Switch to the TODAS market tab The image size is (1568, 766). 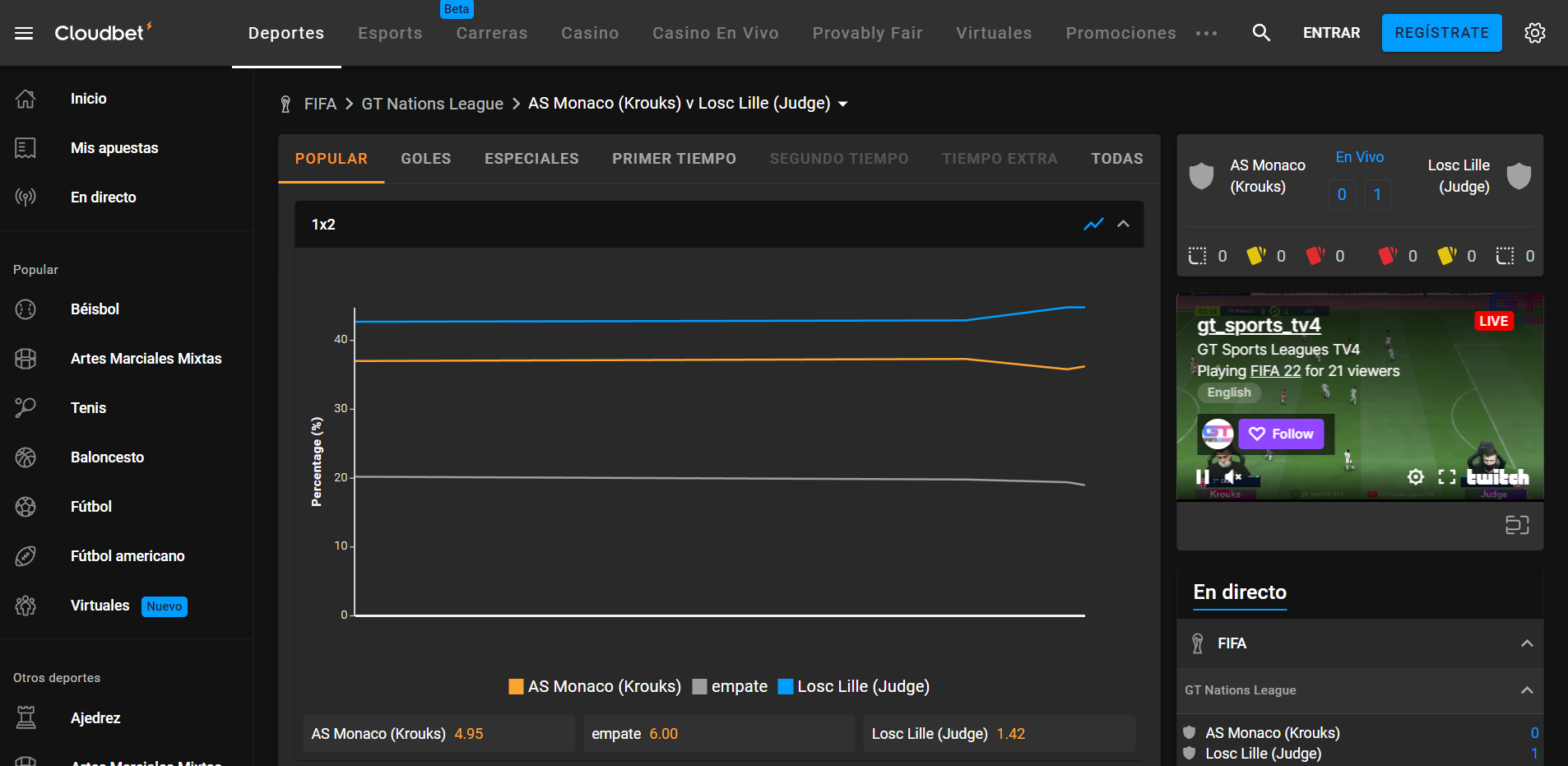click(1117, 159)
